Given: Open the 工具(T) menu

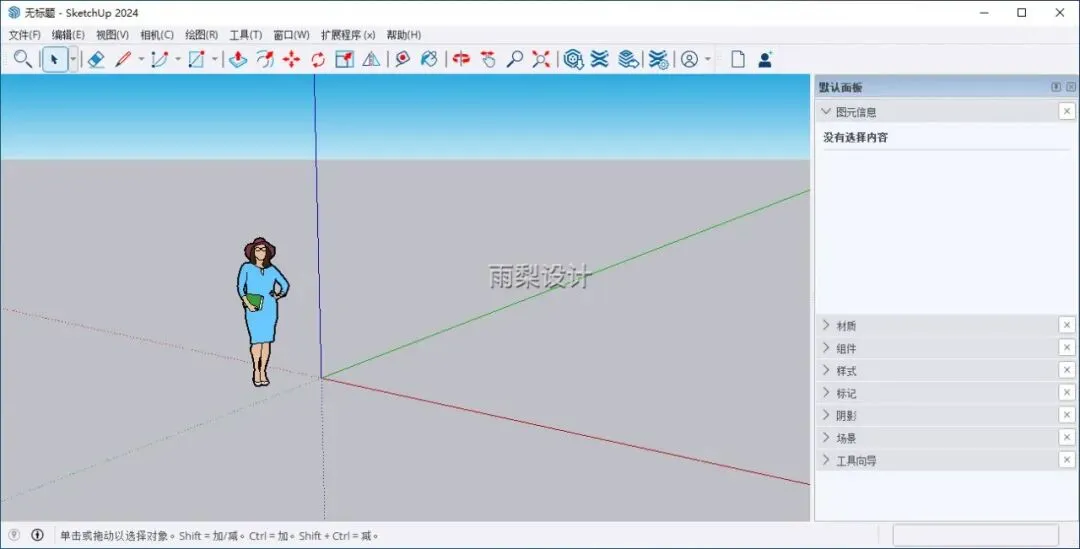Looking at the screenshot, I should click(x=245, y=34).
